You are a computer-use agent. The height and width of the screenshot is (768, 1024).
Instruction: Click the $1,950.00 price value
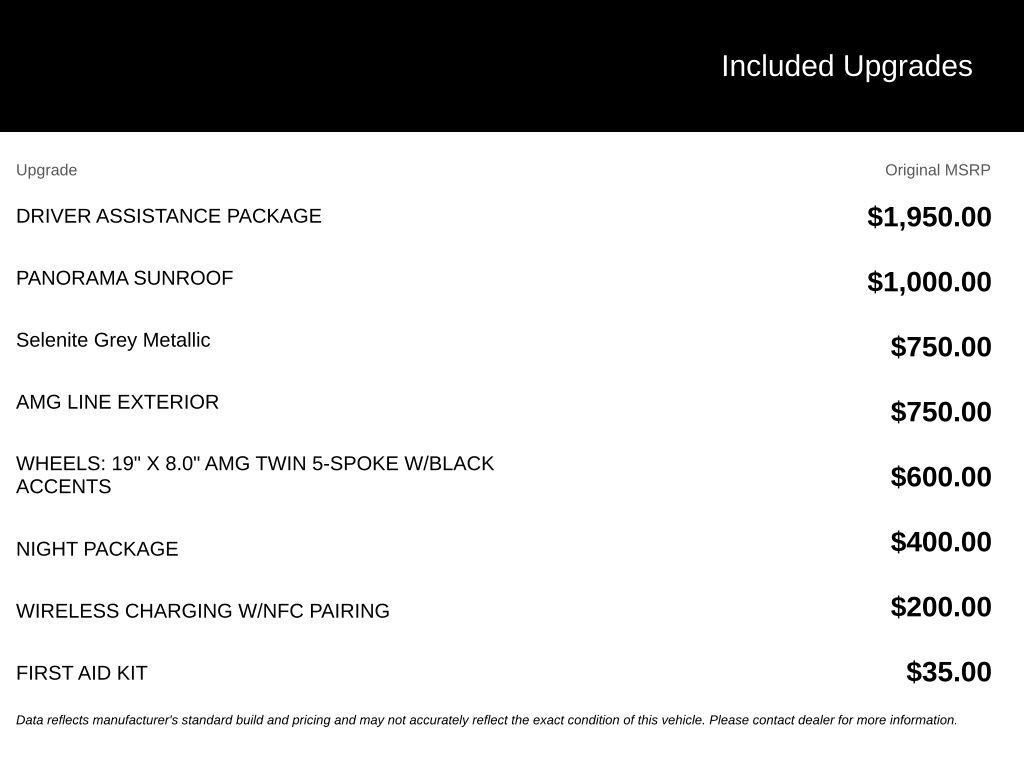(x=929, y=217)
